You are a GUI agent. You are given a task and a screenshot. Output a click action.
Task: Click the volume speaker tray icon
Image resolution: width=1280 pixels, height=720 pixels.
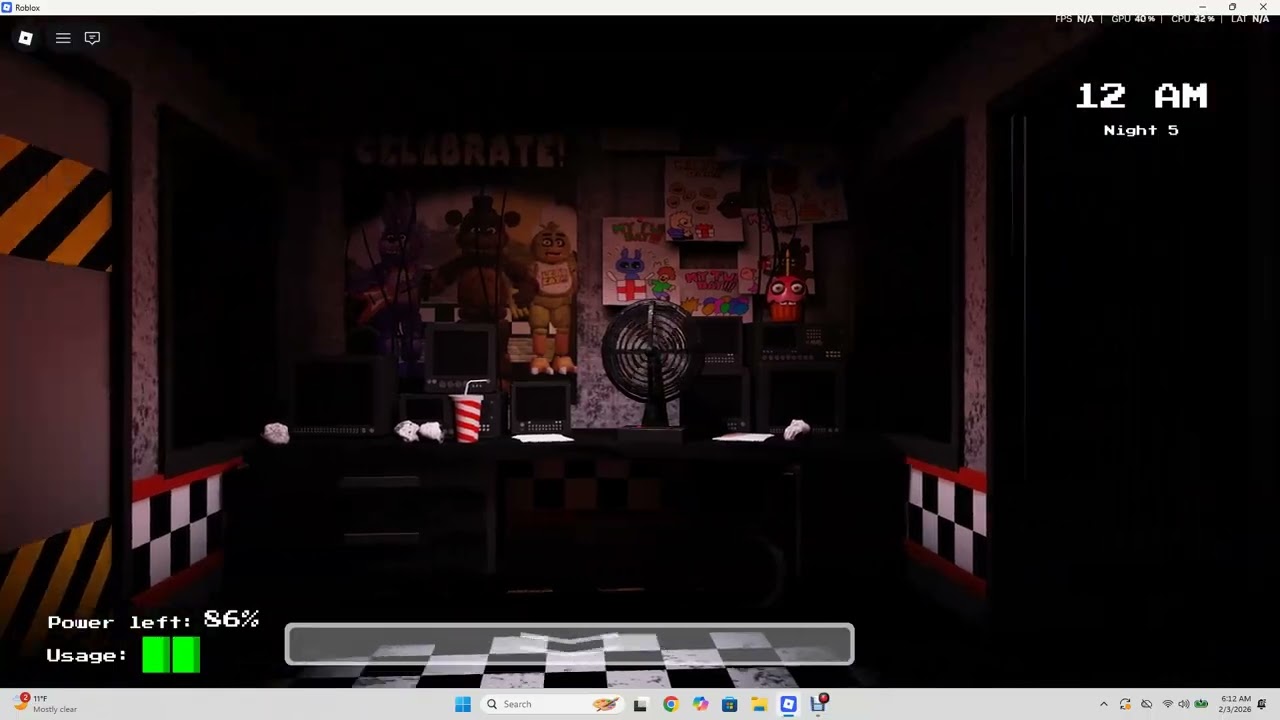click(x=1184, y=704)
